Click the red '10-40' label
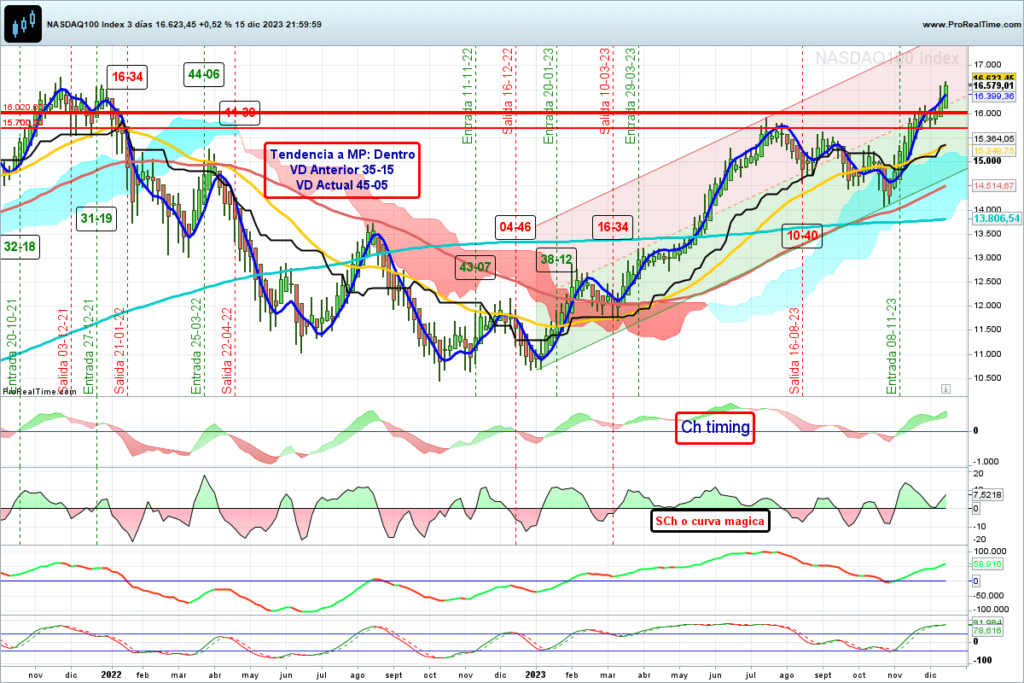Screen dimensions: 1024x683 (802, 236)
